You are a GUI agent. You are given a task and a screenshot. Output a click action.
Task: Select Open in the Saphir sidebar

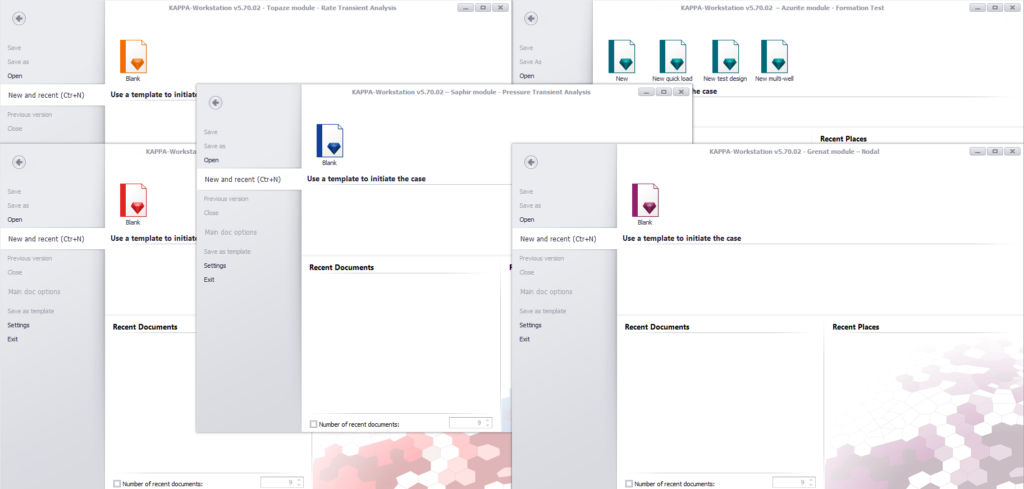coord(211,160)
